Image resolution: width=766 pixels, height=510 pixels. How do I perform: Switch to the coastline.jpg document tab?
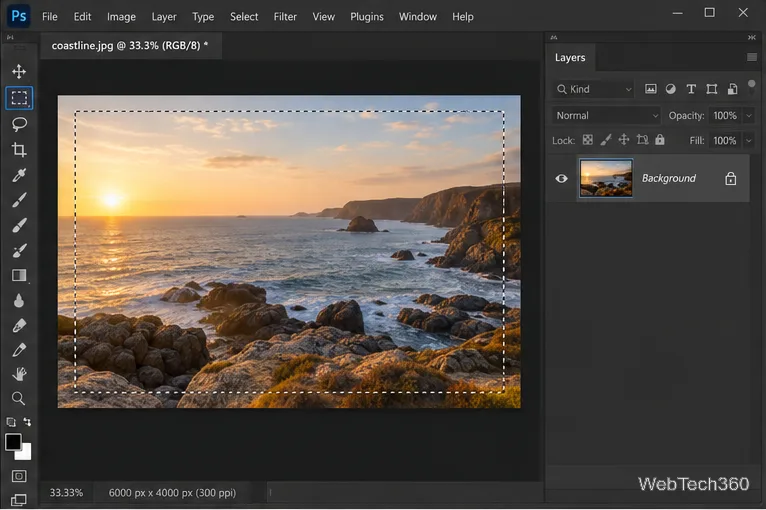(130, 45)
